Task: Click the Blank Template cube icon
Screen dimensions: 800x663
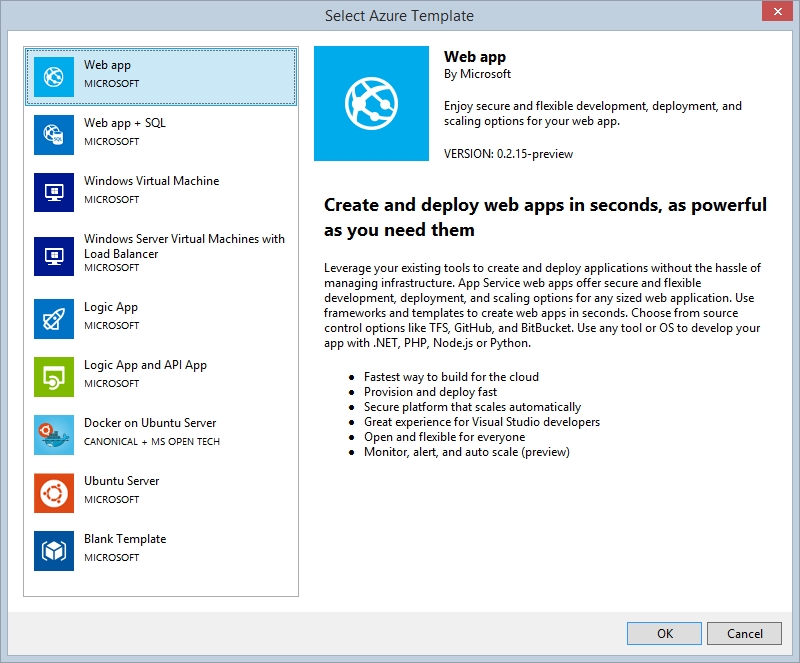Action: pos(54,551)
